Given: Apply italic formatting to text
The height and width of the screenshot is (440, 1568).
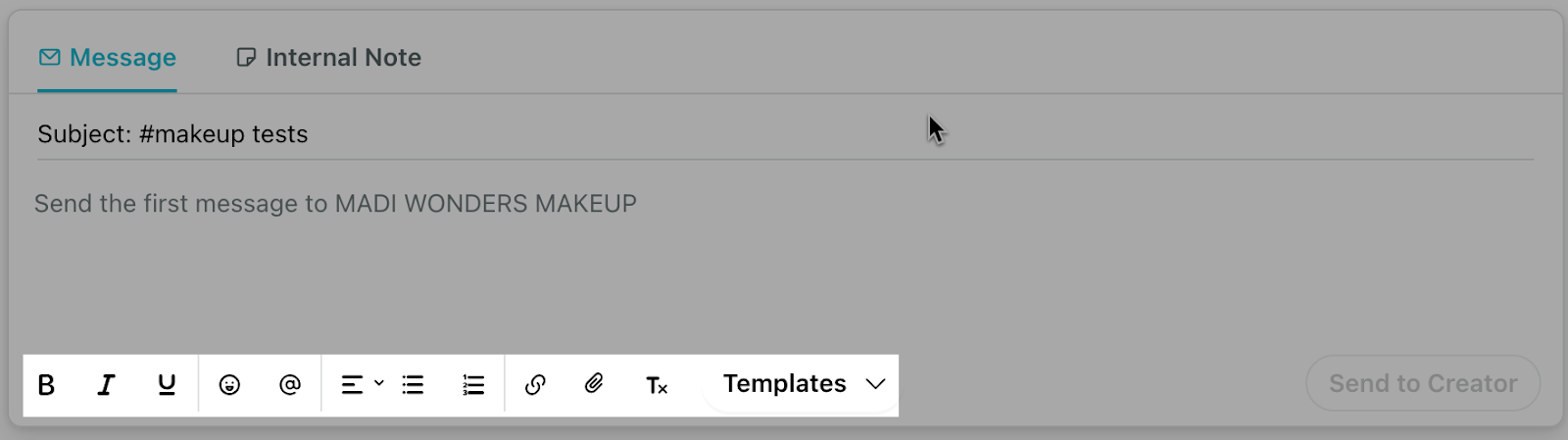Looking at the screenshot, I should [x=106, y=385].
